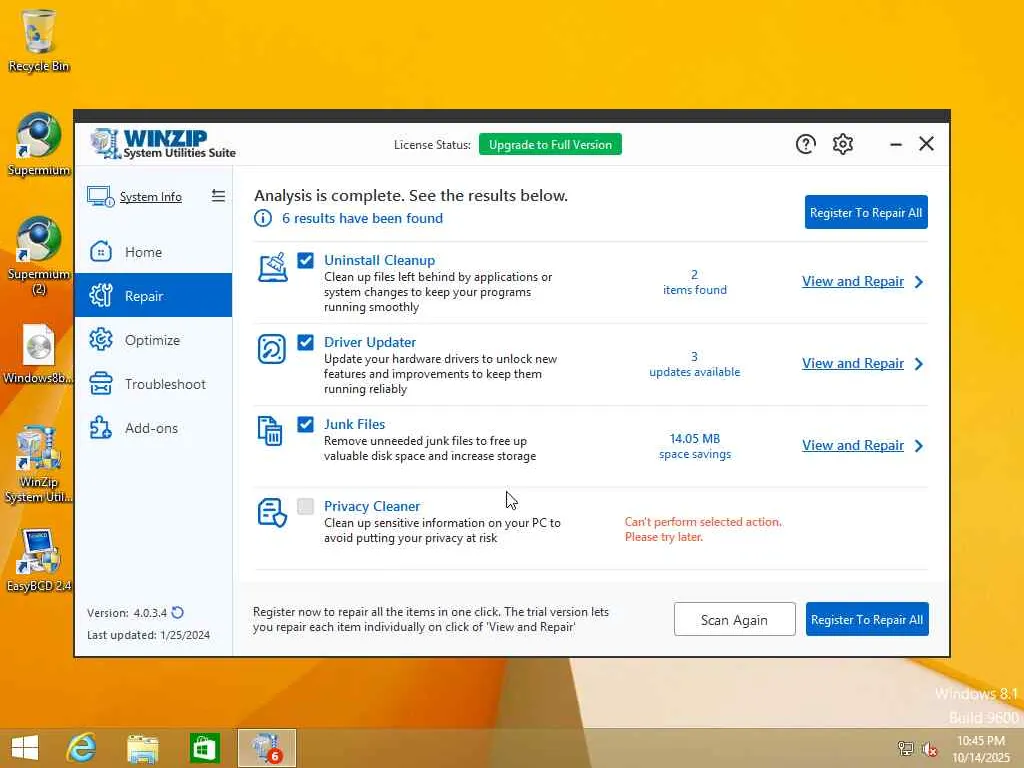Click the top Register To Repair All button

pyautogui.click(x=865, y=212)
